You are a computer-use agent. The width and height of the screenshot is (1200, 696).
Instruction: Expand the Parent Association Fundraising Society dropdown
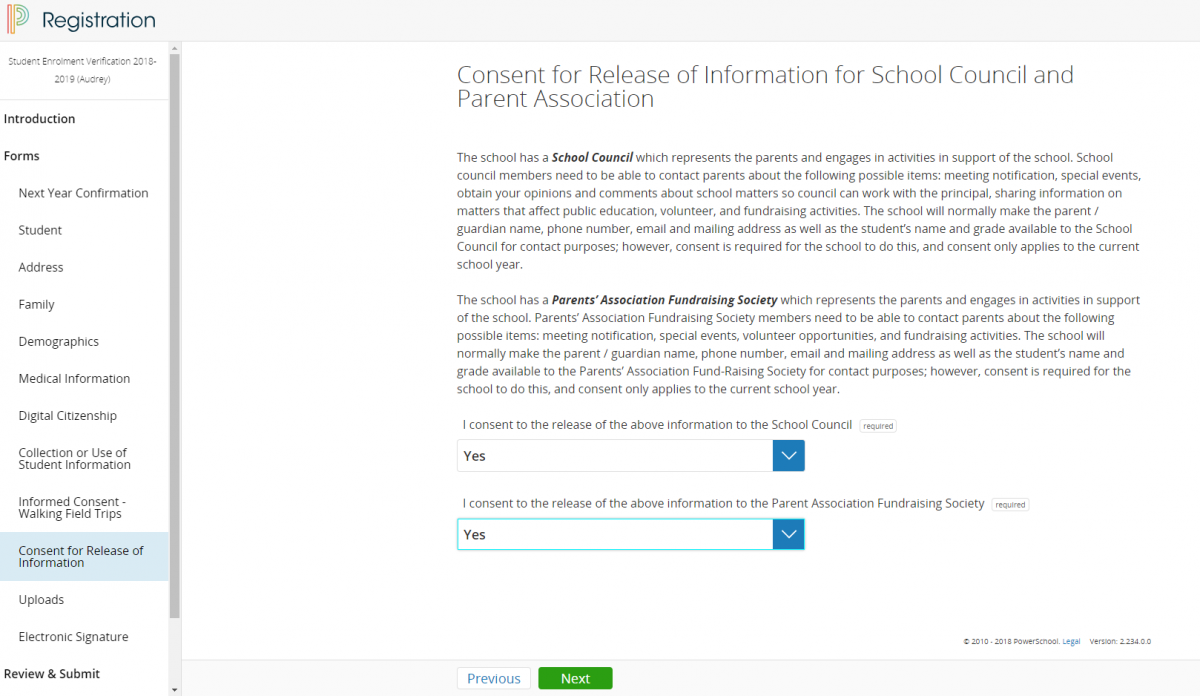click(x=788, y=535)
